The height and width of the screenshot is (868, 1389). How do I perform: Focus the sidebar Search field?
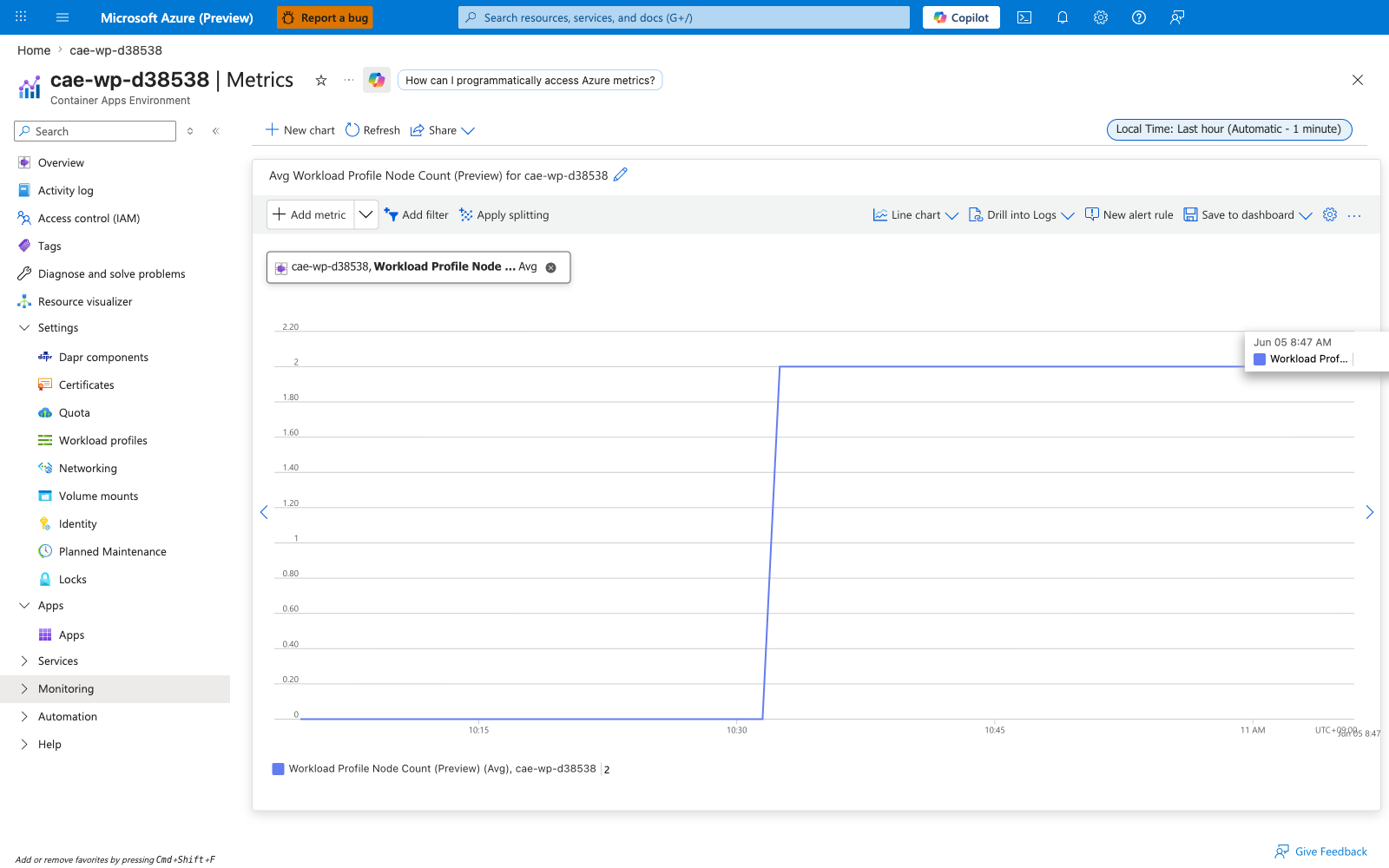95,131
